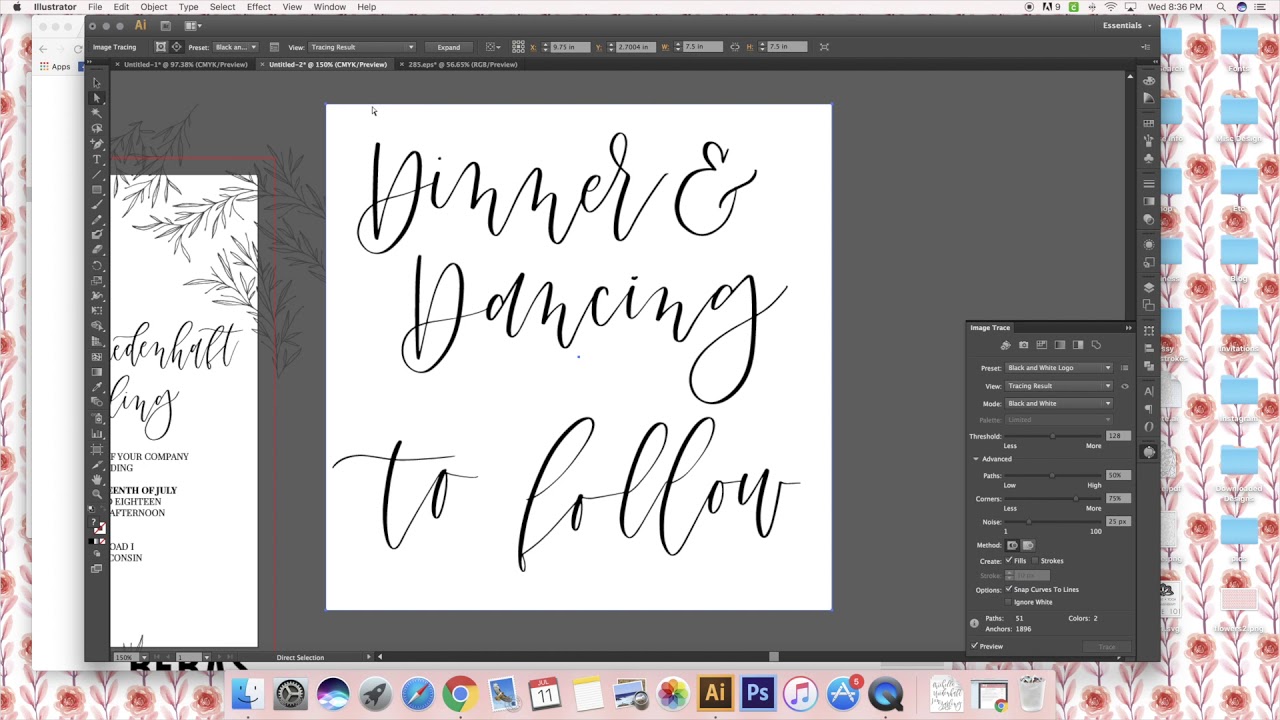This screenshot has width=1280, height=720.
Task: Open the Object menu
Action: click(154, 7)
